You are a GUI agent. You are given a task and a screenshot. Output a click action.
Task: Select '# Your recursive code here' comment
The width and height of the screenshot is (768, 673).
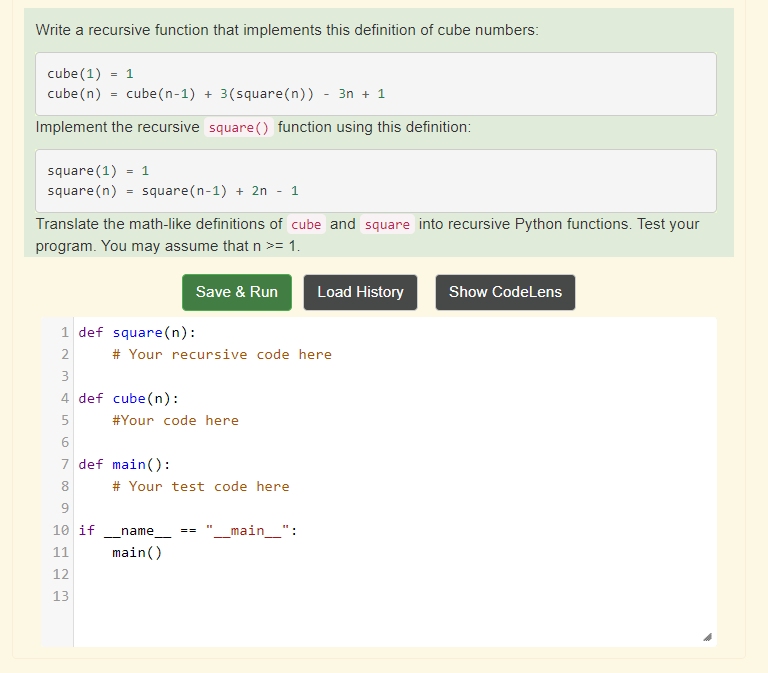pos(222,354)
